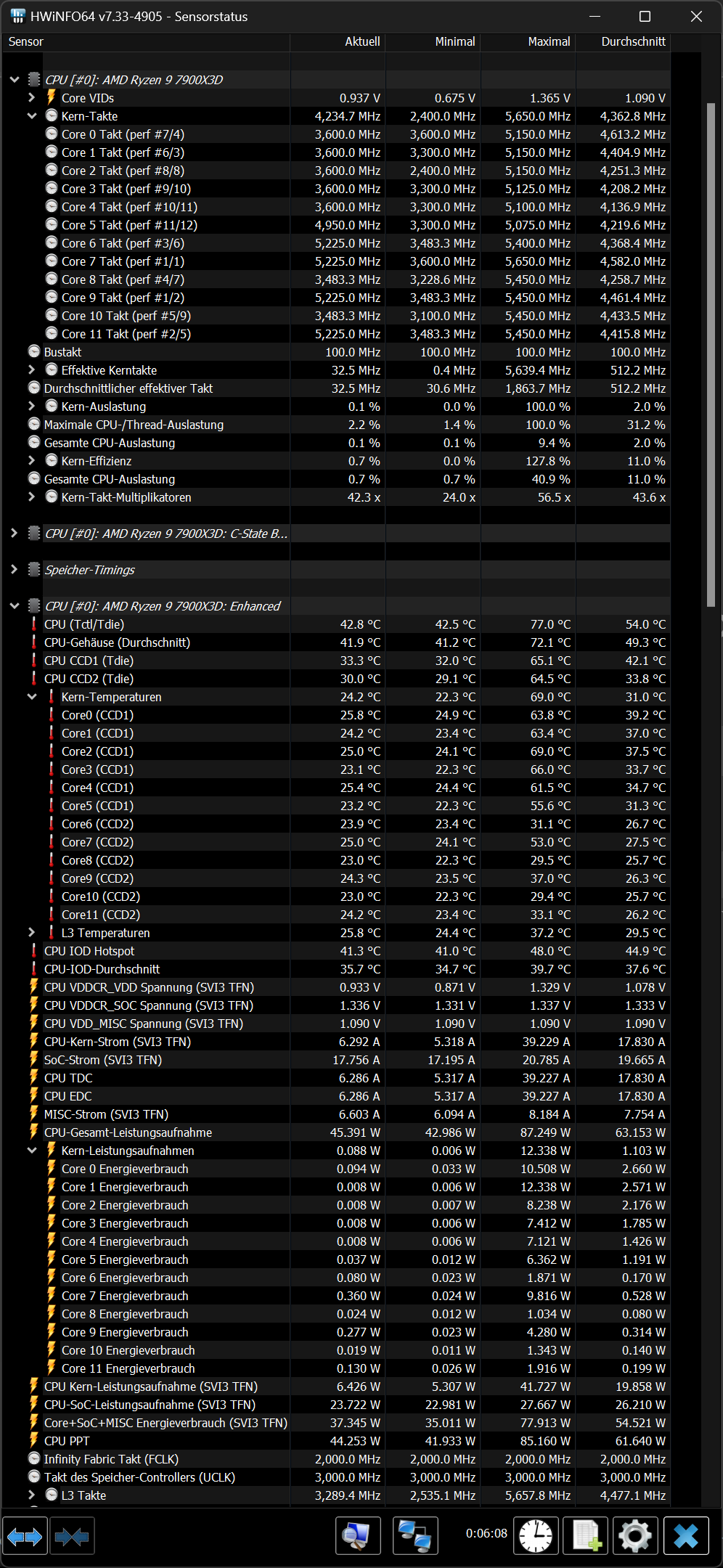Click the clock icon beside Durchschnittlicher effektiver Takt
This screenshot has height=1568, width=723.
point(34,388)
